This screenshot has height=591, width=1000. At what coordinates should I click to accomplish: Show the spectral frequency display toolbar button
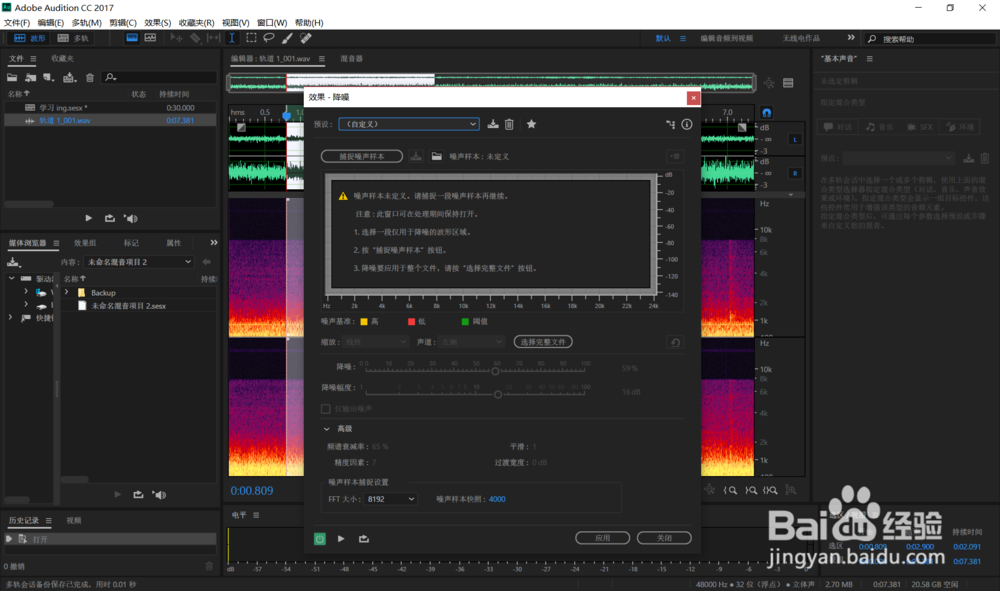pos(132,38)
